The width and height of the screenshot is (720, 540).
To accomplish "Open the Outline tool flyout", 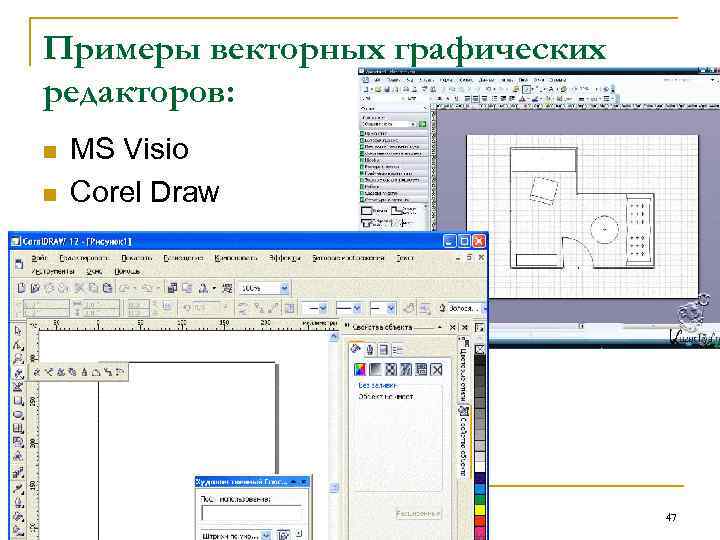I will [18, 503].
